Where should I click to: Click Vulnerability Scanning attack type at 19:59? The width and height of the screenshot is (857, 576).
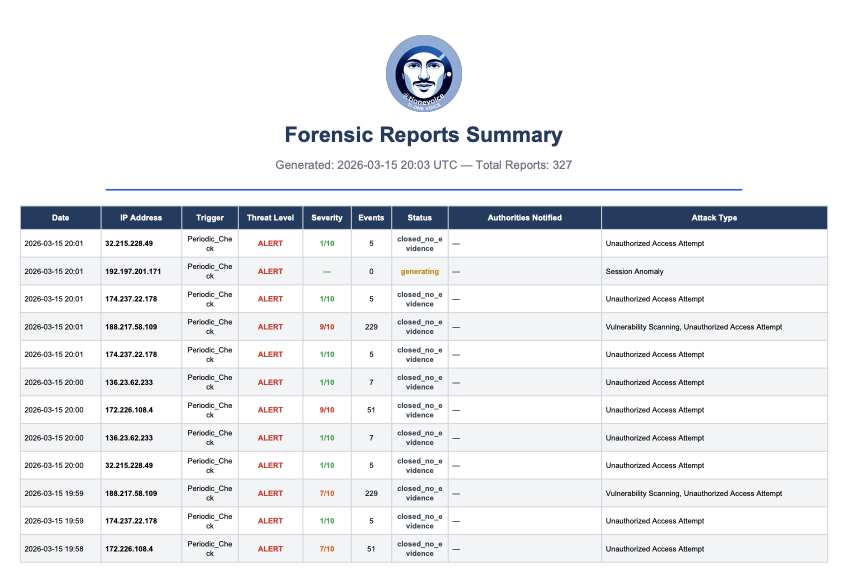(x=694, y=493)
